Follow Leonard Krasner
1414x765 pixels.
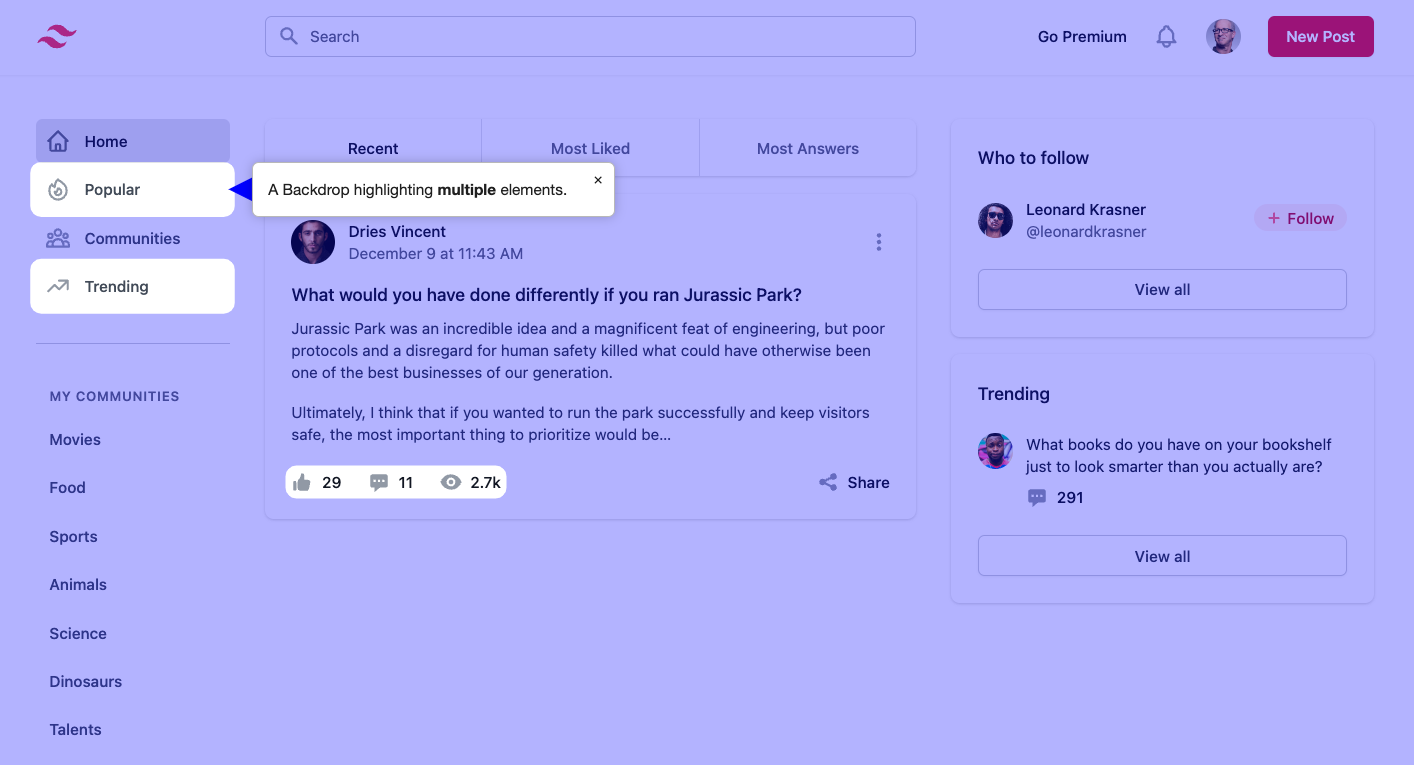pos(1300,219)
